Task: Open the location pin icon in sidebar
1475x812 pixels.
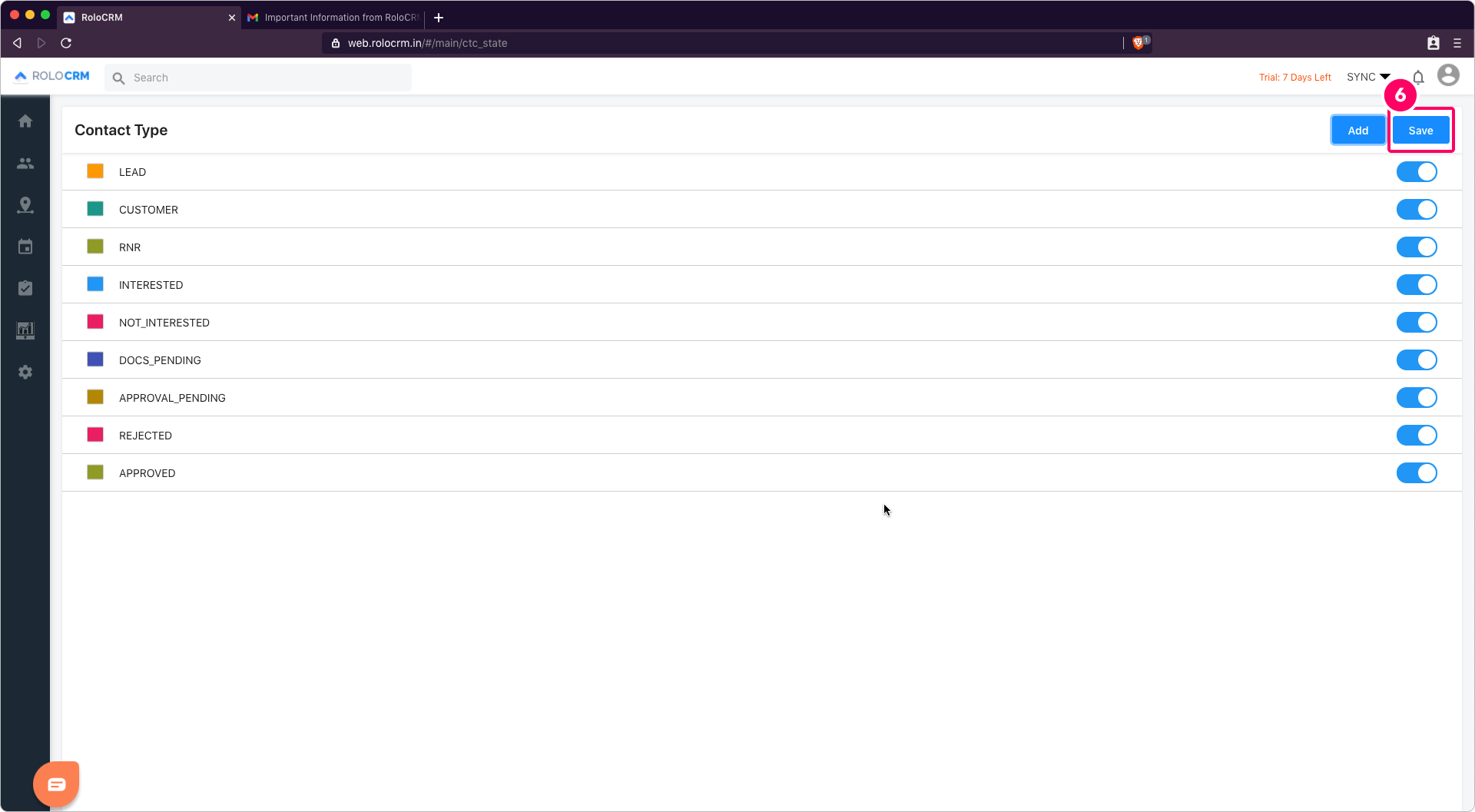Action: coord(25,205)
